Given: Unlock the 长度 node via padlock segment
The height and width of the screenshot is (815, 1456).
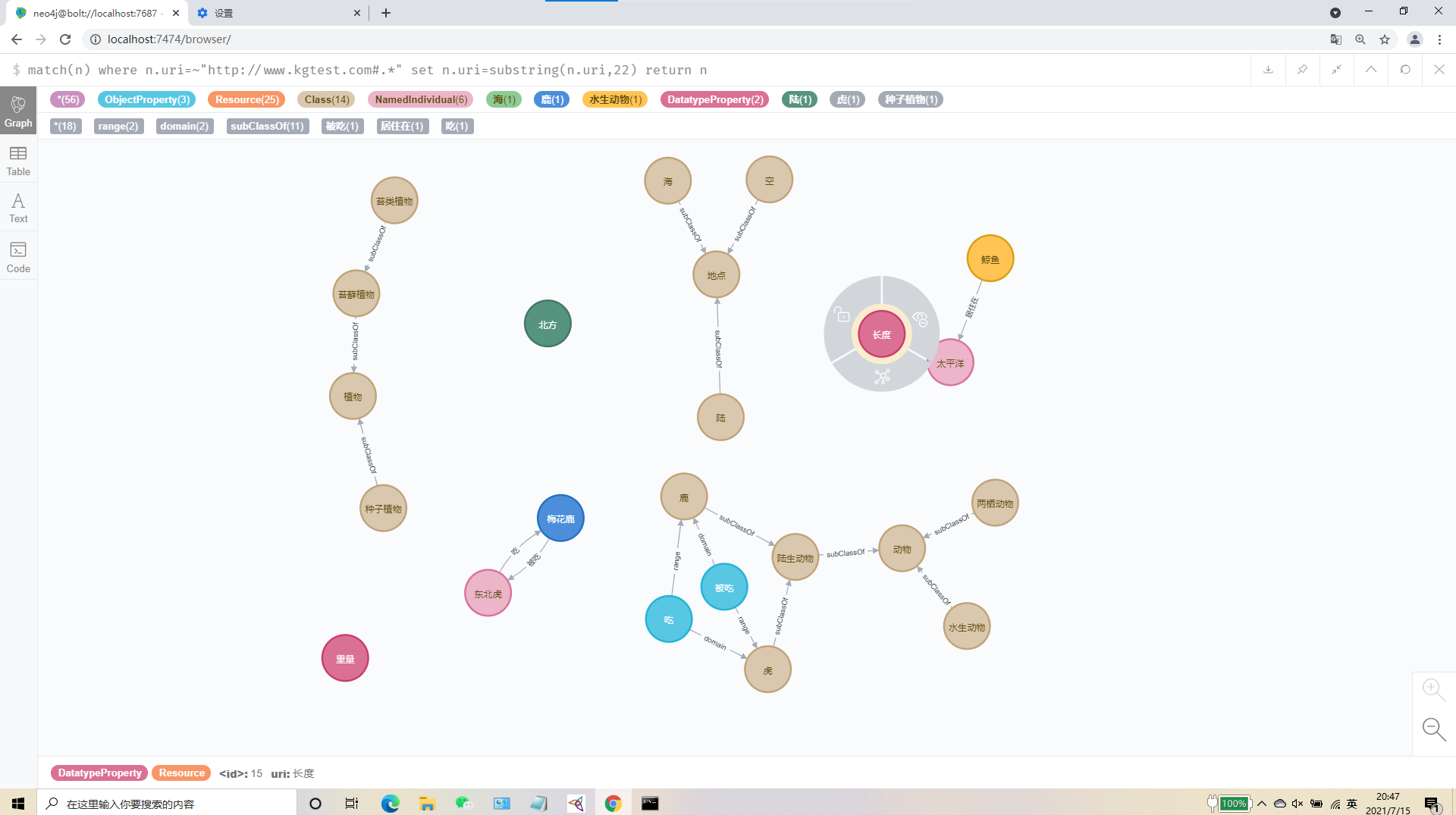Looking at the screenshot, I should tap(842, 315).
